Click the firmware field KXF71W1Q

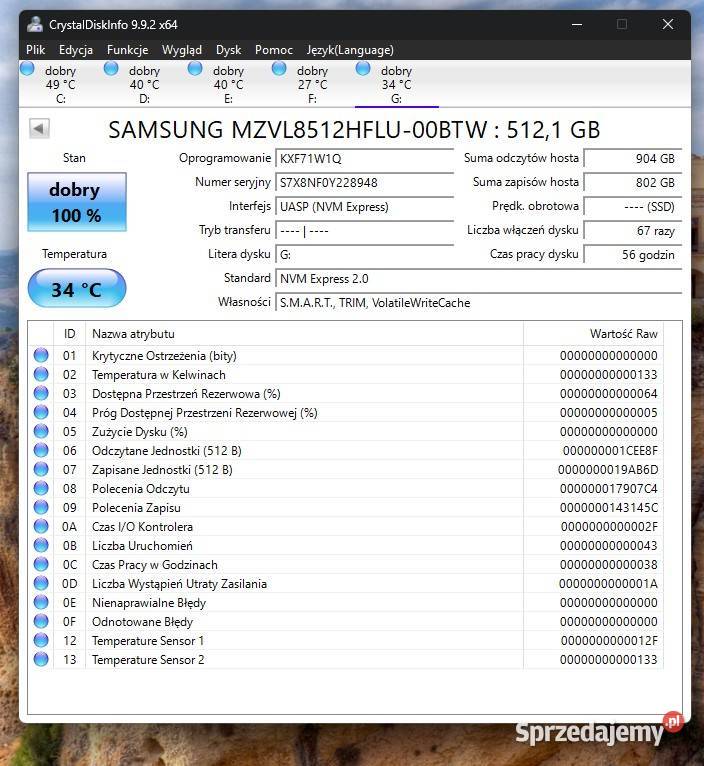364,158
